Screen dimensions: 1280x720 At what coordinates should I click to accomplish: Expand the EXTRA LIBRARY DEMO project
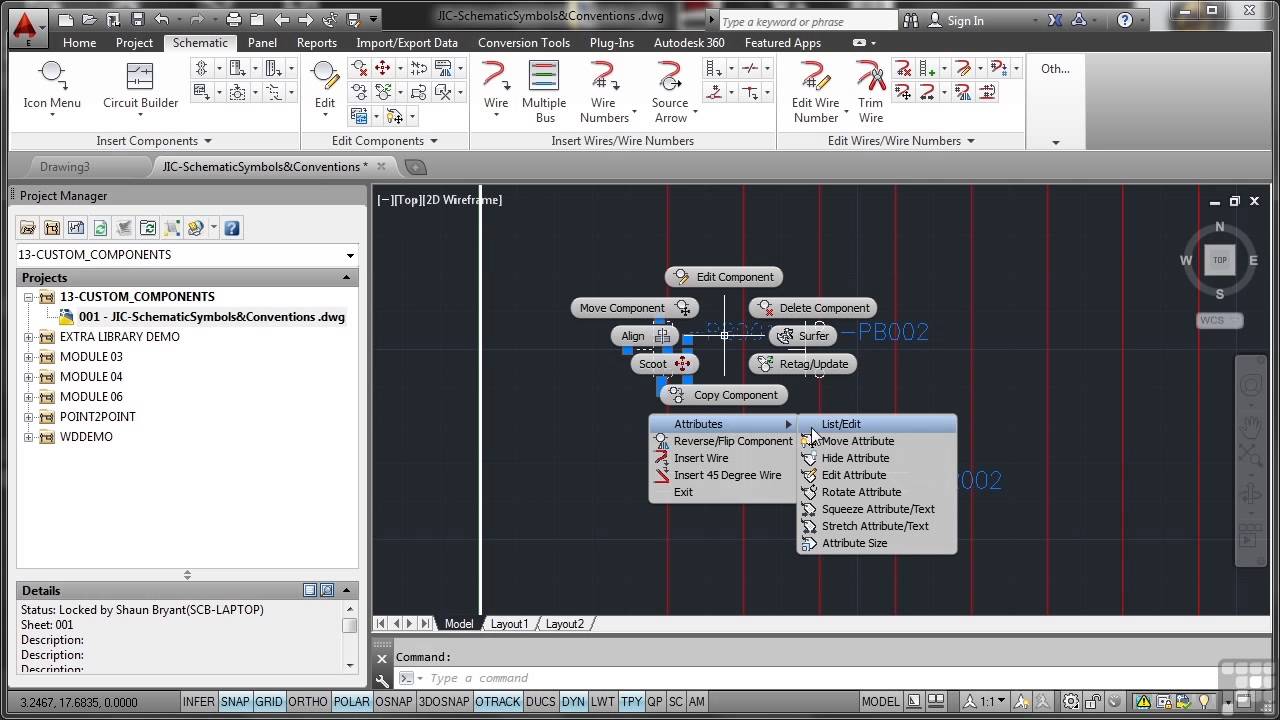pos(29,337)
